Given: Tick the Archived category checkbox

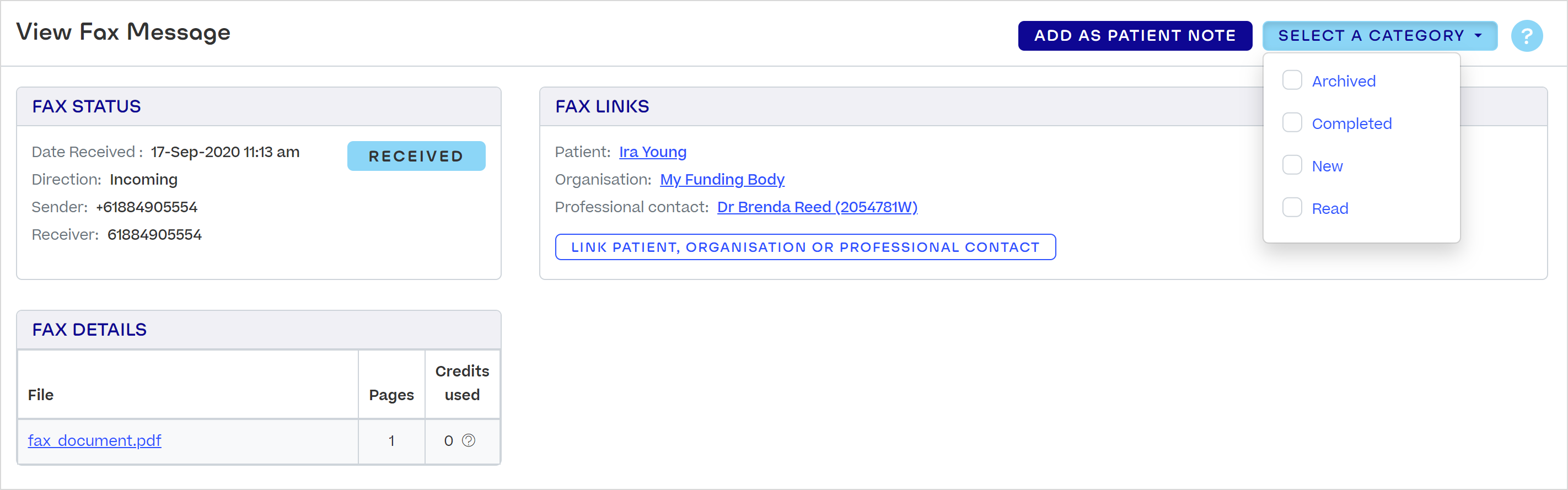Looking at the screenshot, I should click(1292, 80).
